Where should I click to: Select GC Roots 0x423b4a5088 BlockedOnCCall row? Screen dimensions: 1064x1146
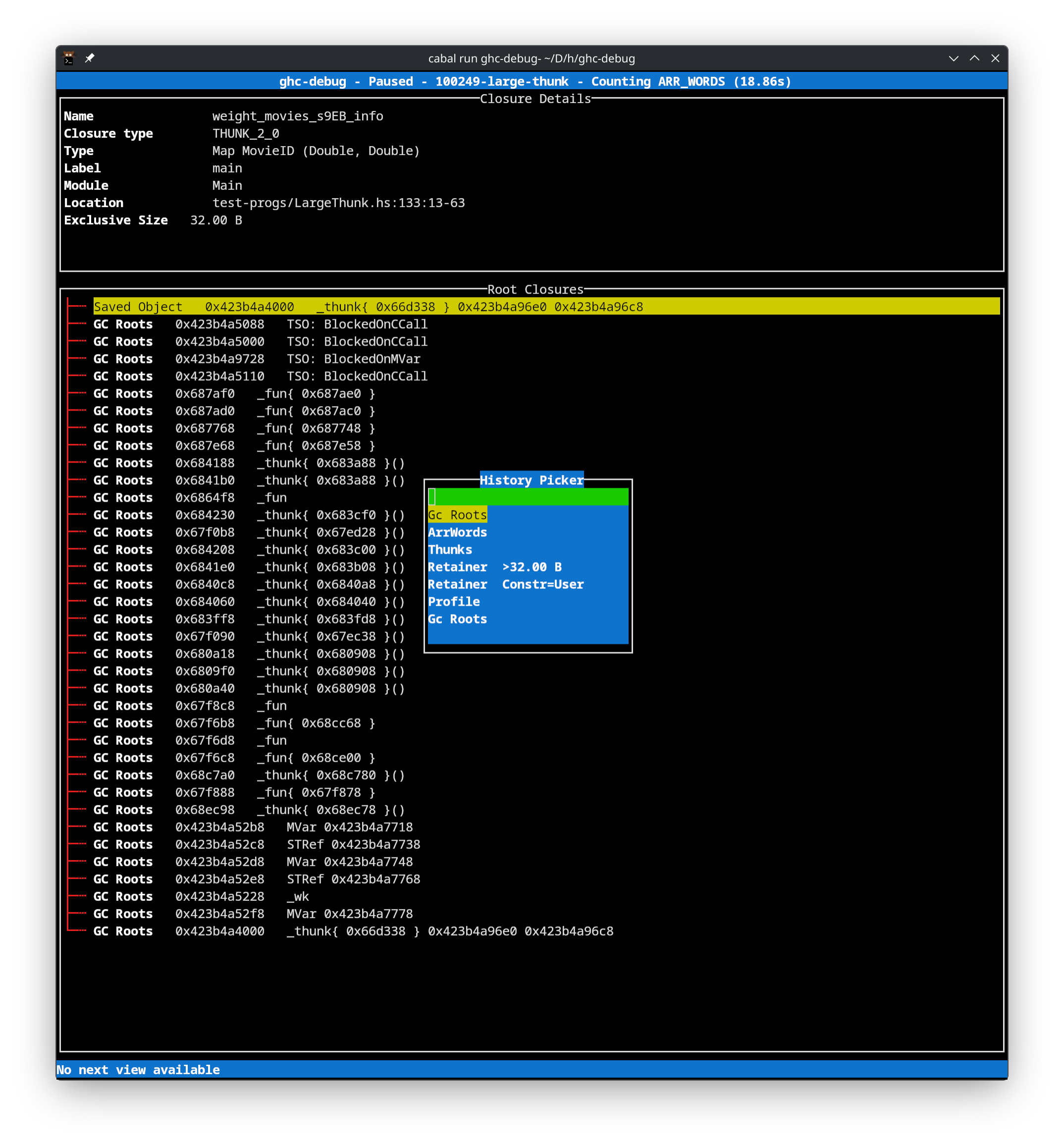(x=261, y=324)
